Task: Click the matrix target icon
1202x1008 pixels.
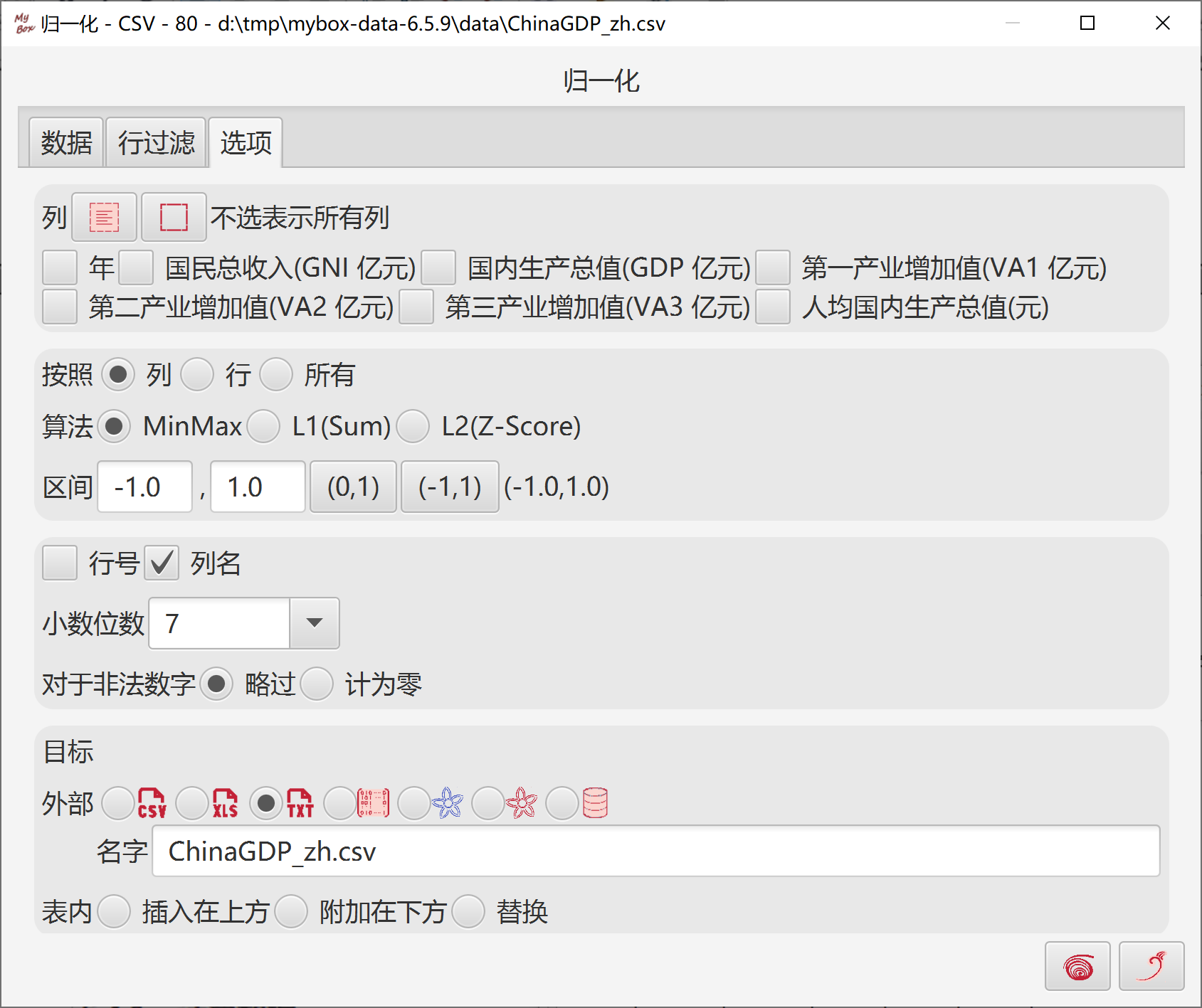Action: tap(373, 803)
